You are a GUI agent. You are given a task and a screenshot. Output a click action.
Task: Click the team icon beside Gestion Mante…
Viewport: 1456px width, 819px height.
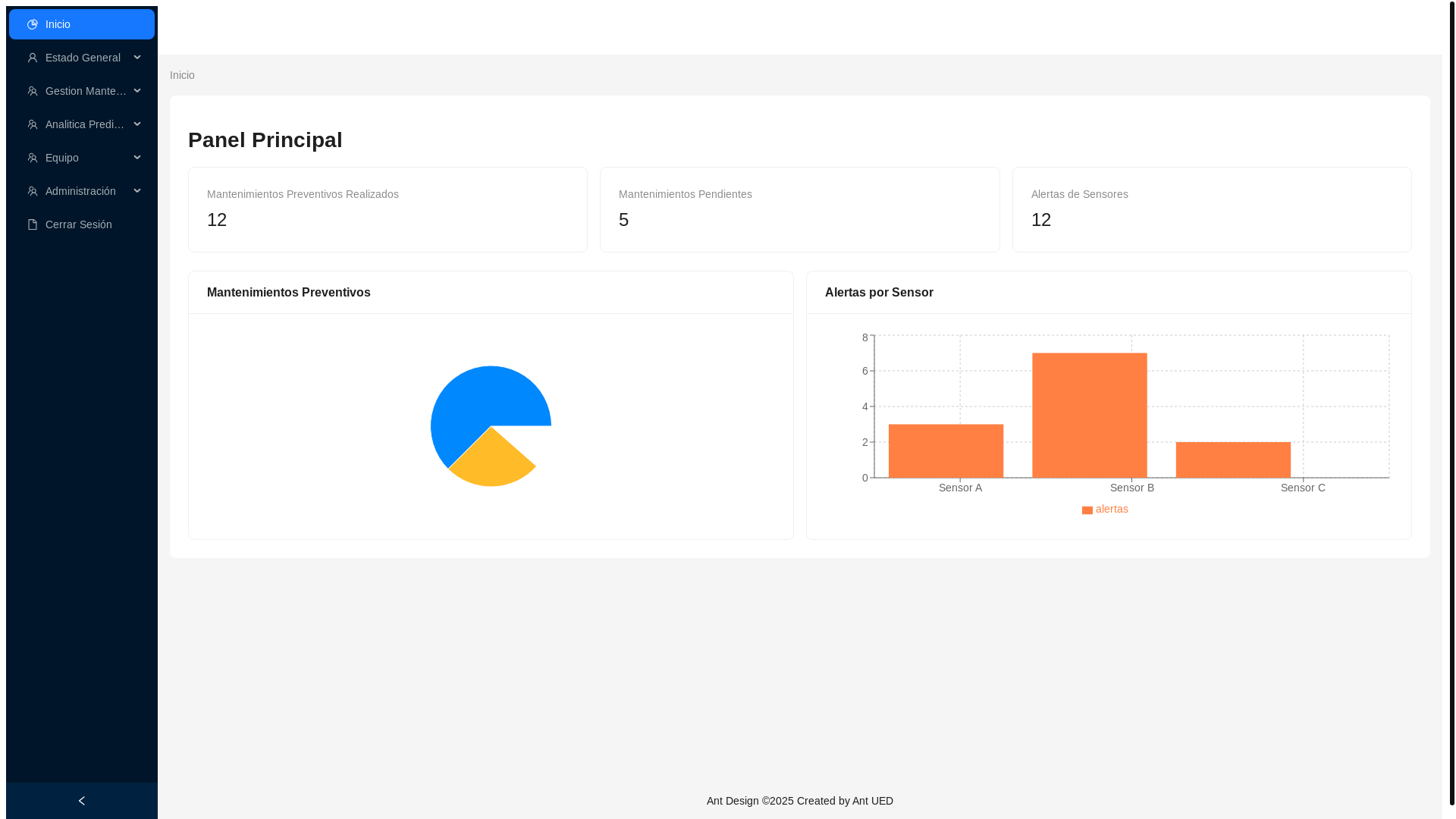tap(33, 91)
